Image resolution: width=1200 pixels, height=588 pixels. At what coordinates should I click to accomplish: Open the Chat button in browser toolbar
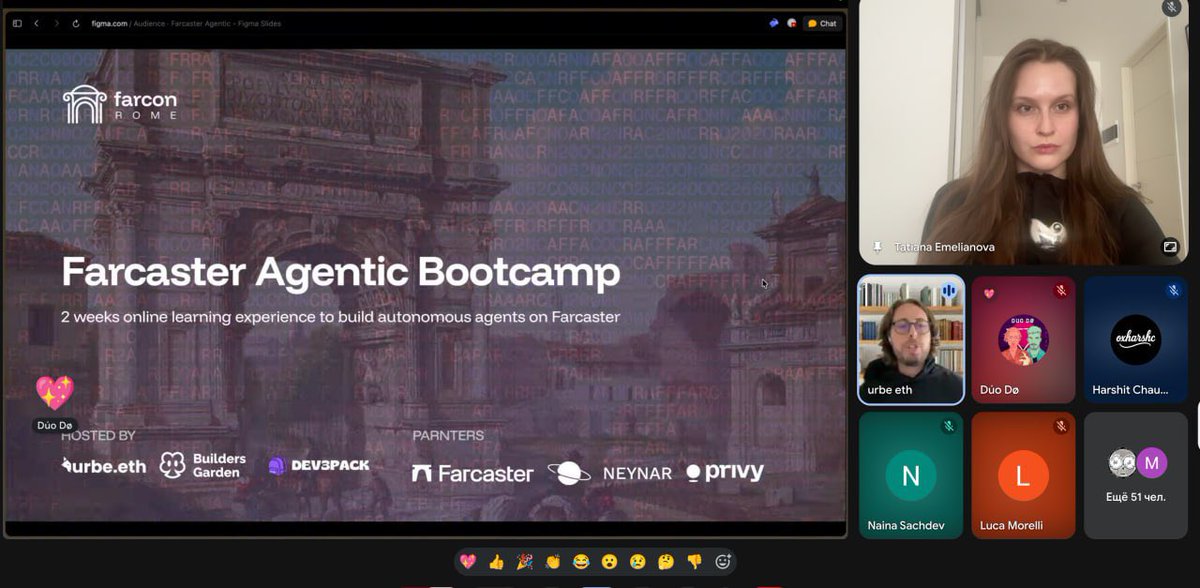tap(822, 23)
